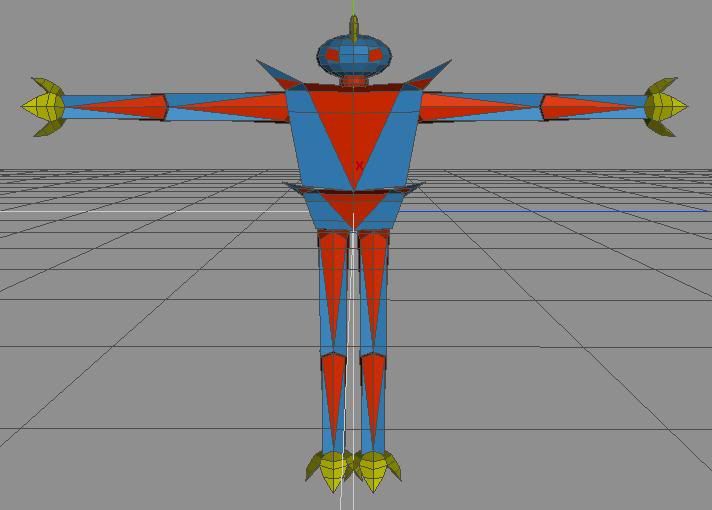This screenshot has width=712, height=510.
Task: Pick the yellow claw hand at screen right
Action: pyautogui.click(x=666, y=107)
